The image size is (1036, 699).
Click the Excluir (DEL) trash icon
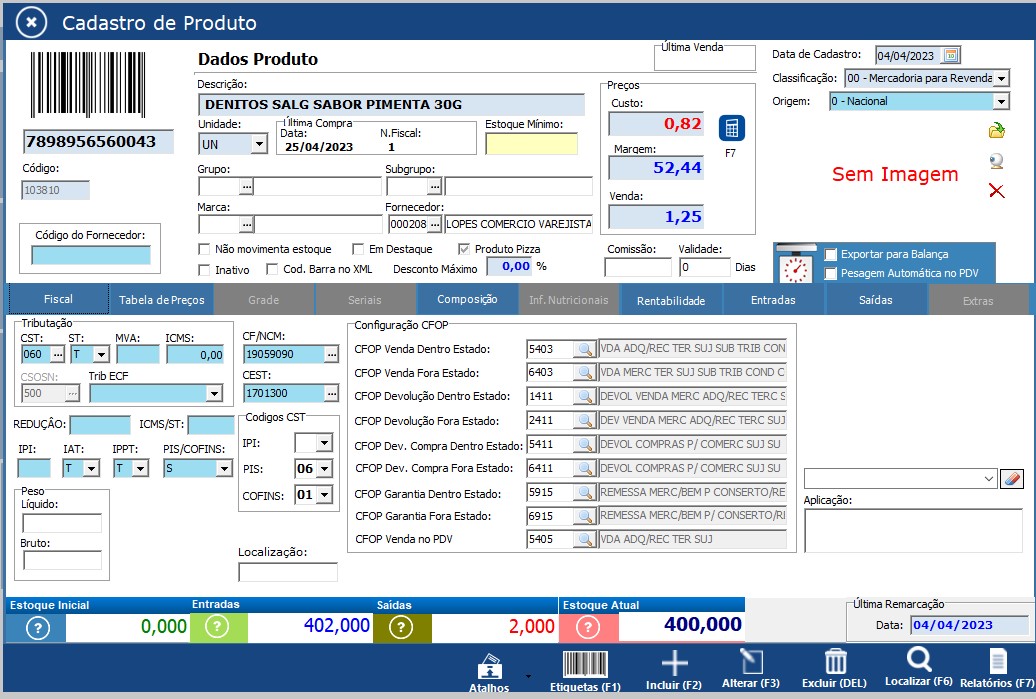click(x=835, y=664)
